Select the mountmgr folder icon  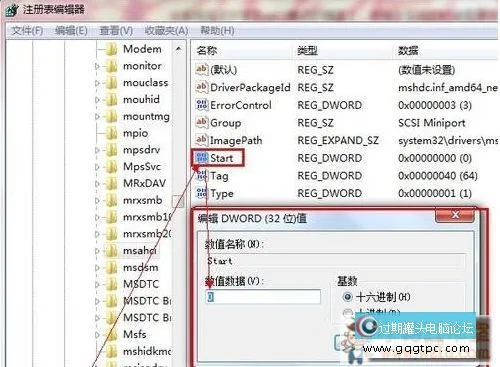point(112,116)
